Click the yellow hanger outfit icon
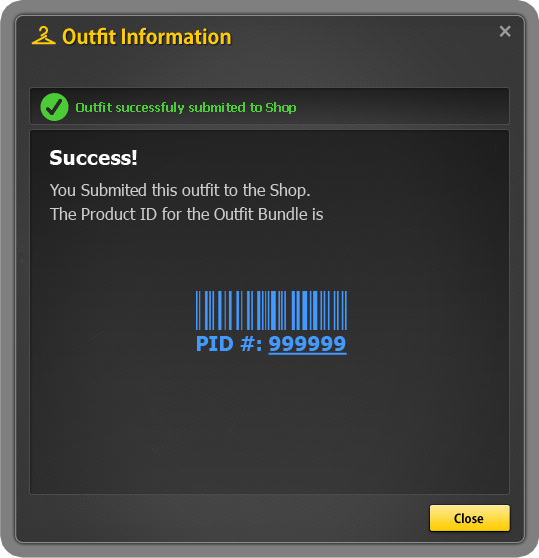 pyautogui.click(x=43, y=36)
